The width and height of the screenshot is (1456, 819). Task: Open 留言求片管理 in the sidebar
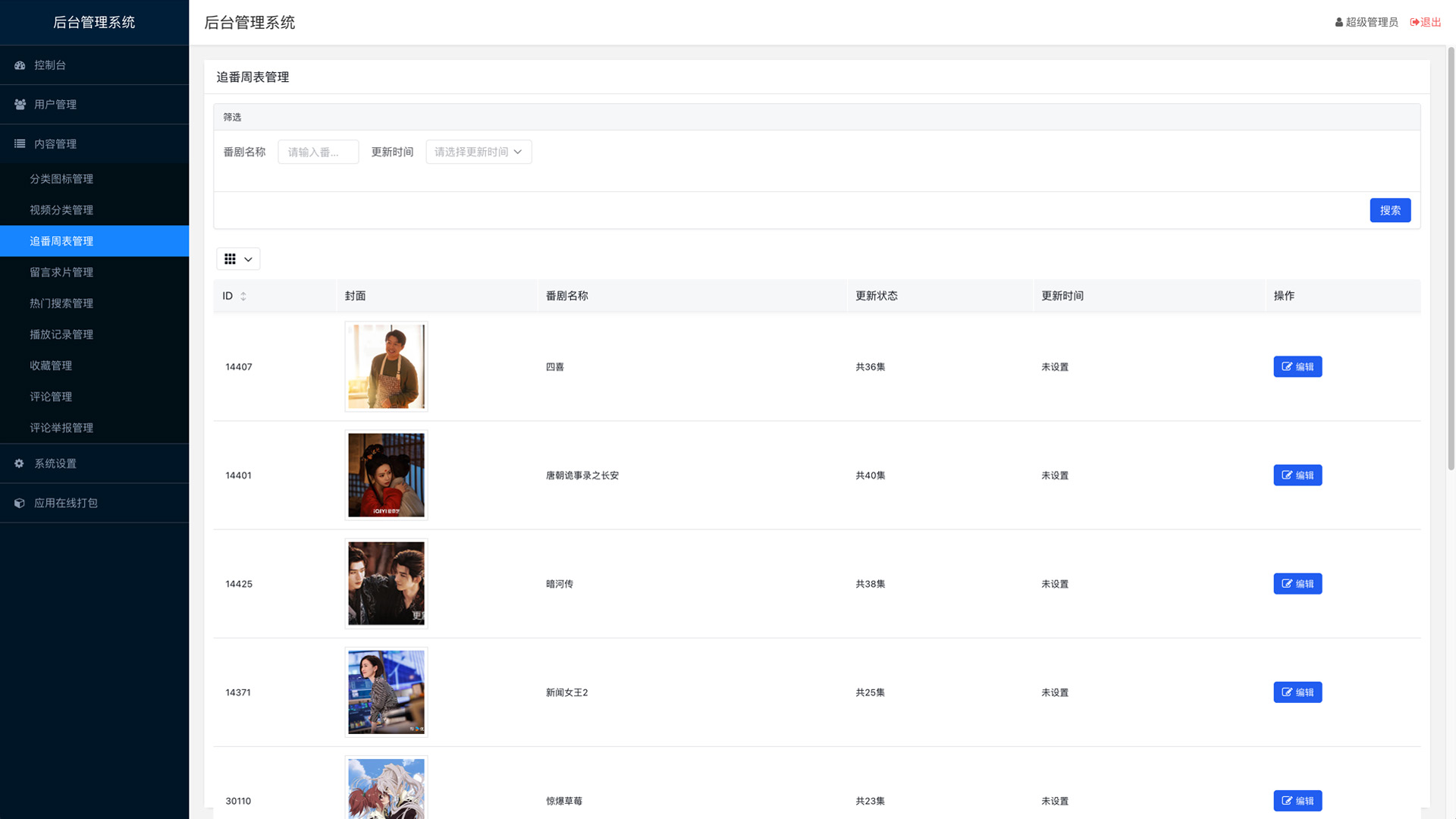[x=61, y=272]
